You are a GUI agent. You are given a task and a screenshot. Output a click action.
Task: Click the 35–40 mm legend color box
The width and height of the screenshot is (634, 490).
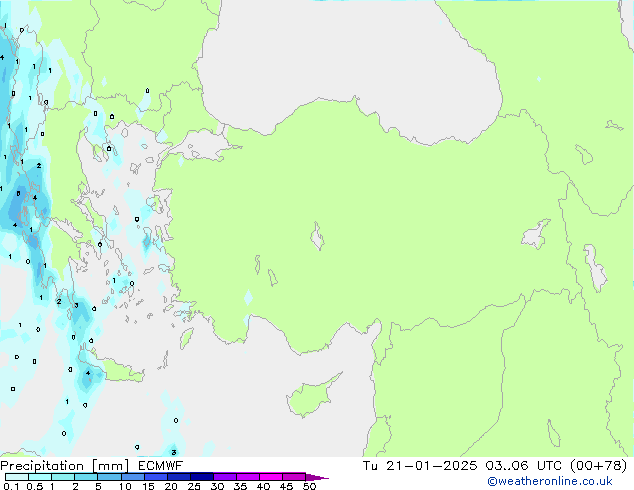pos(247,477)
